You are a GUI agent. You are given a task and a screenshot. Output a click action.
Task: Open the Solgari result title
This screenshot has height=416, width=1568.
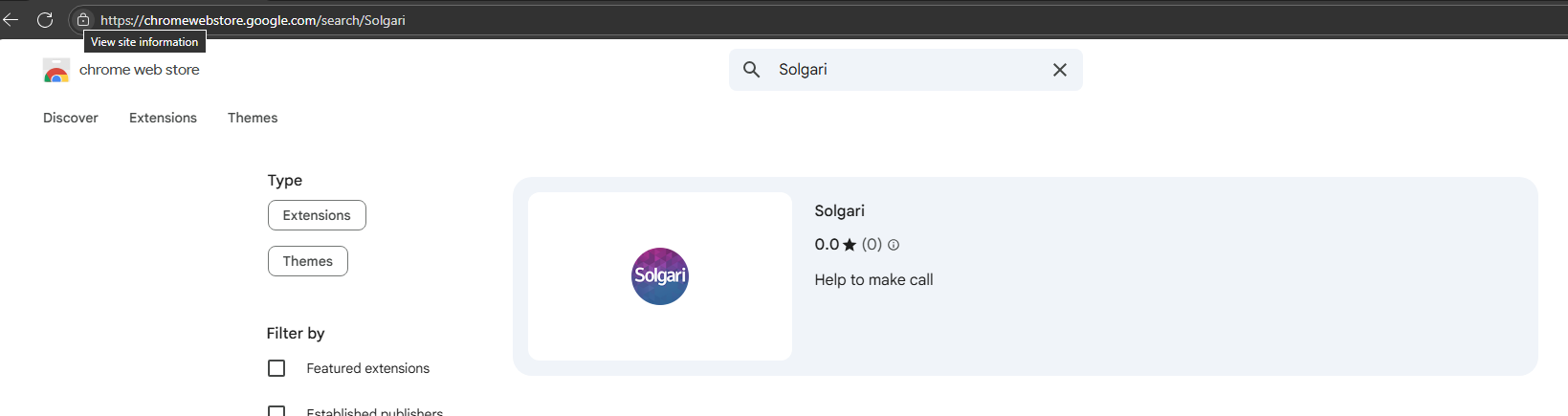pyautogui.click(x=839, y=211)
